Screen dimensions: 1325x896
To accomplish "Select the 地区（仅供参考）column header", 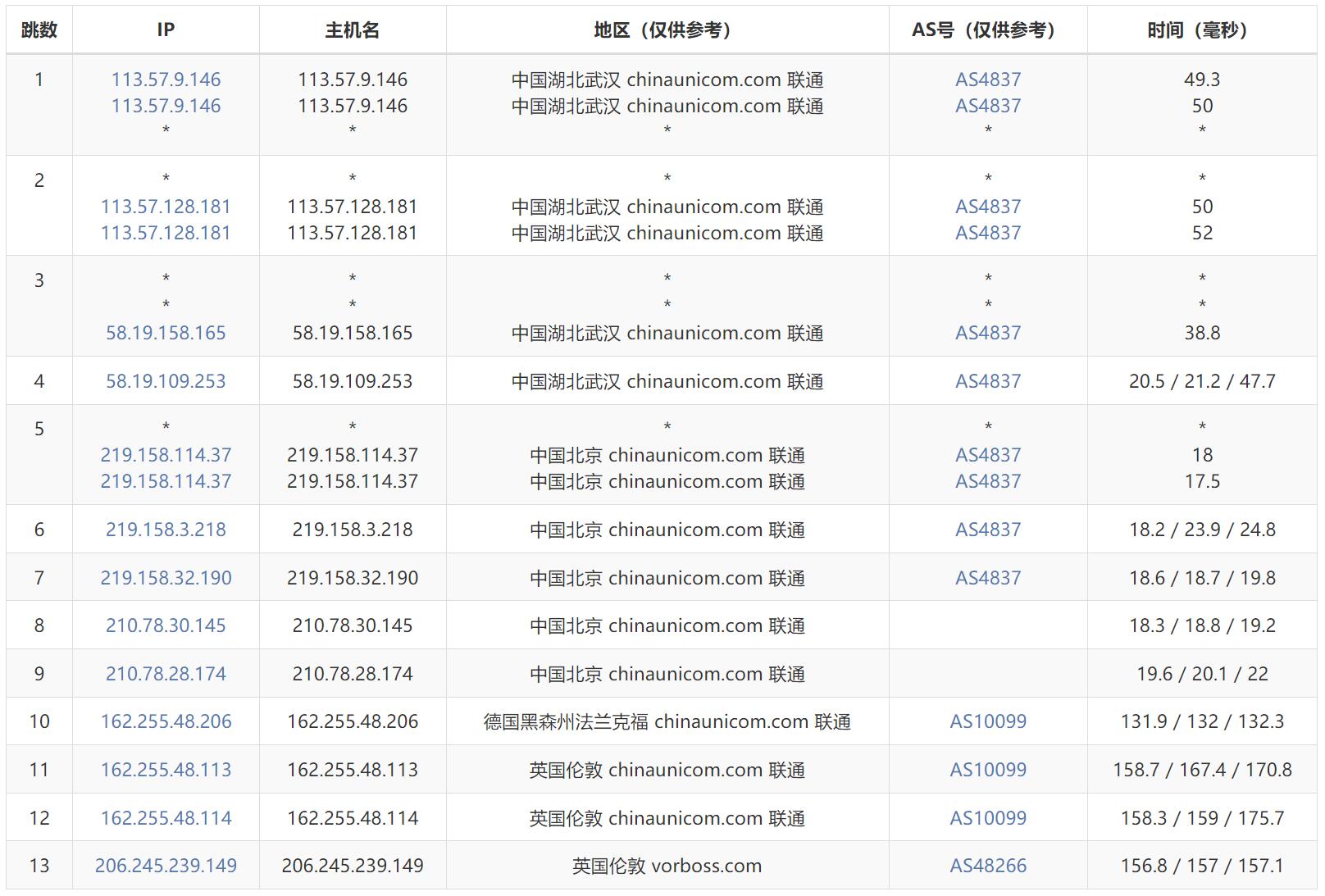I will pyautogui.click(x=667, y=30).
